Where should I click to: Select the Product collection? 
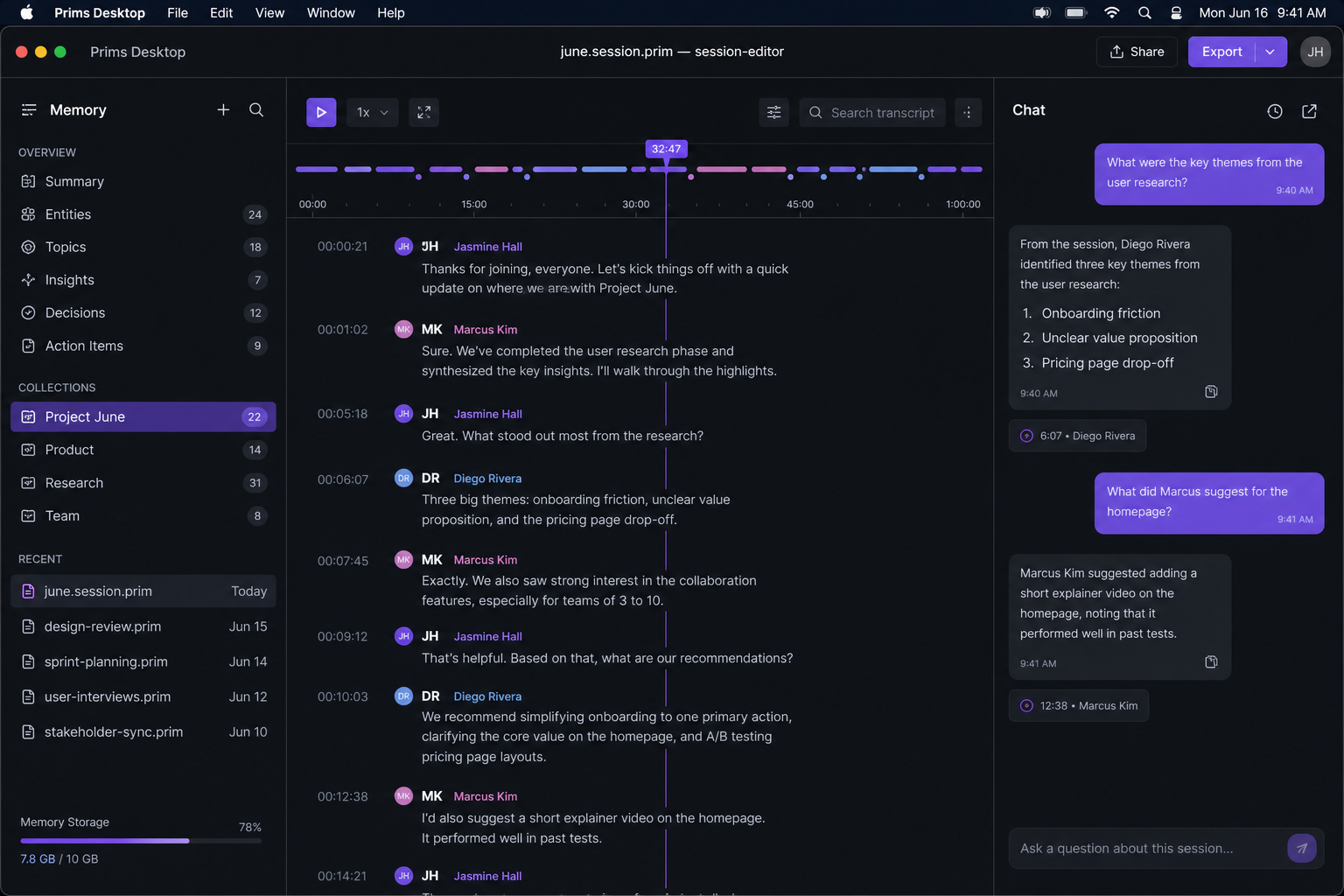143,450
